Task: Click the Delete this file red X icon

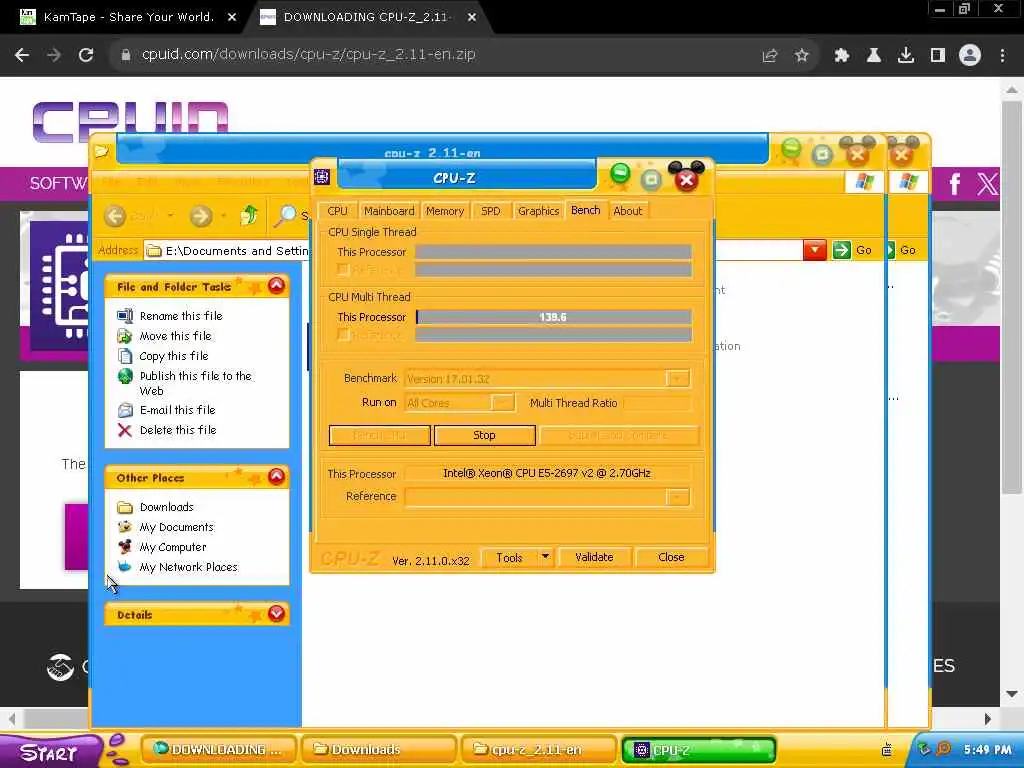Action: pos(125,430)
